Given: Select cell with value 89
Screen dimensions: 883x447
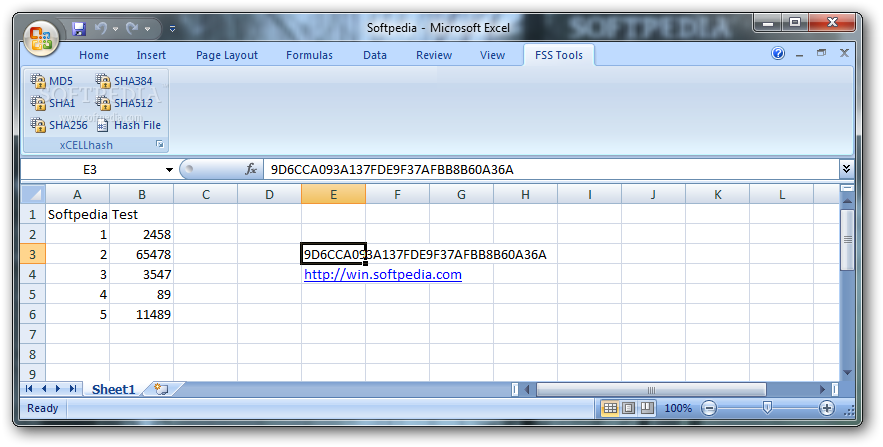Looking at the screenshot, I should pos(141,294).
